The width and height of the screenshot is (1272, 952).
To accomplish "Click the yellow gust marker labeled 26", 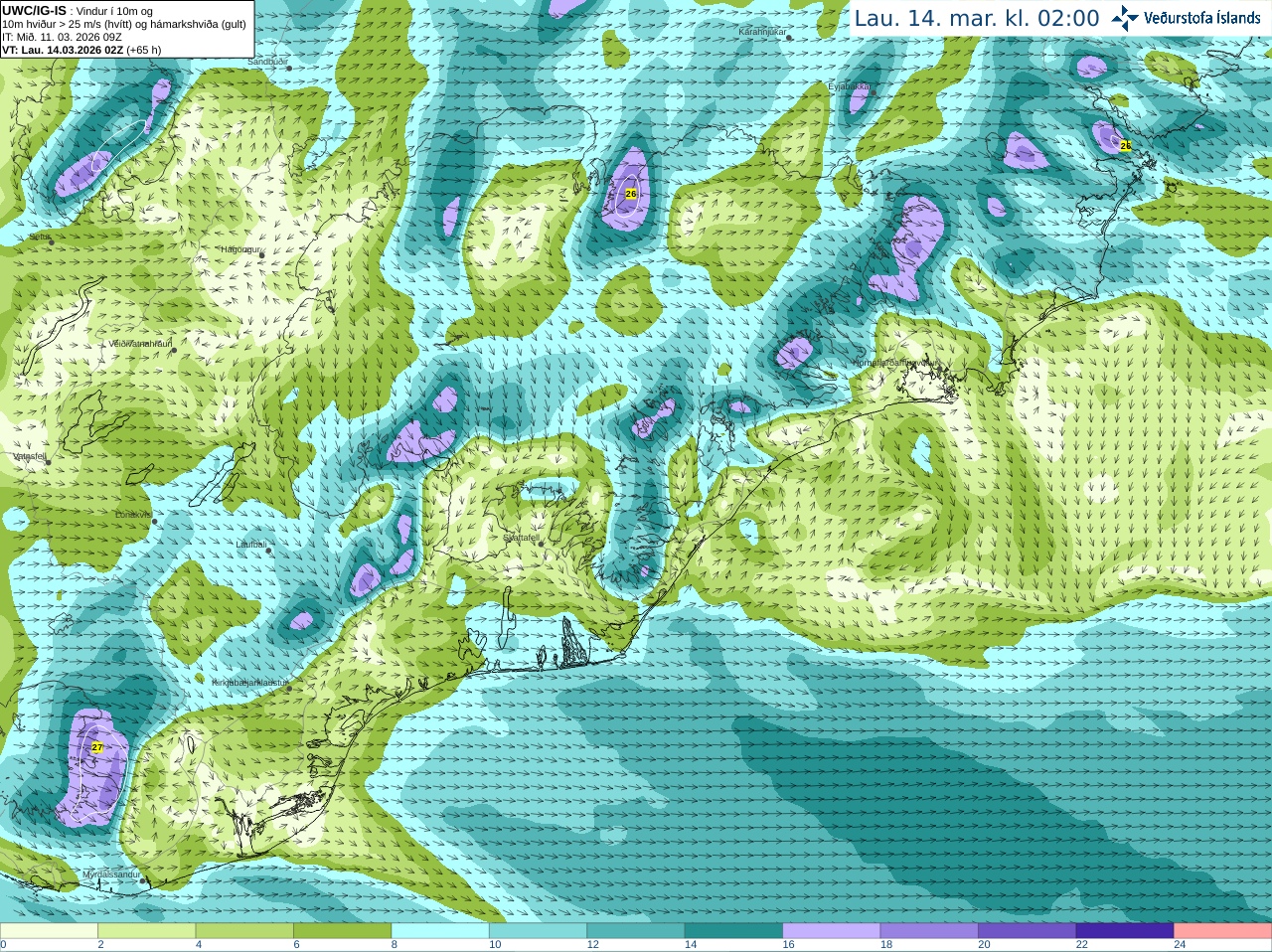I will pyautogui.click(x=631, y=194).
